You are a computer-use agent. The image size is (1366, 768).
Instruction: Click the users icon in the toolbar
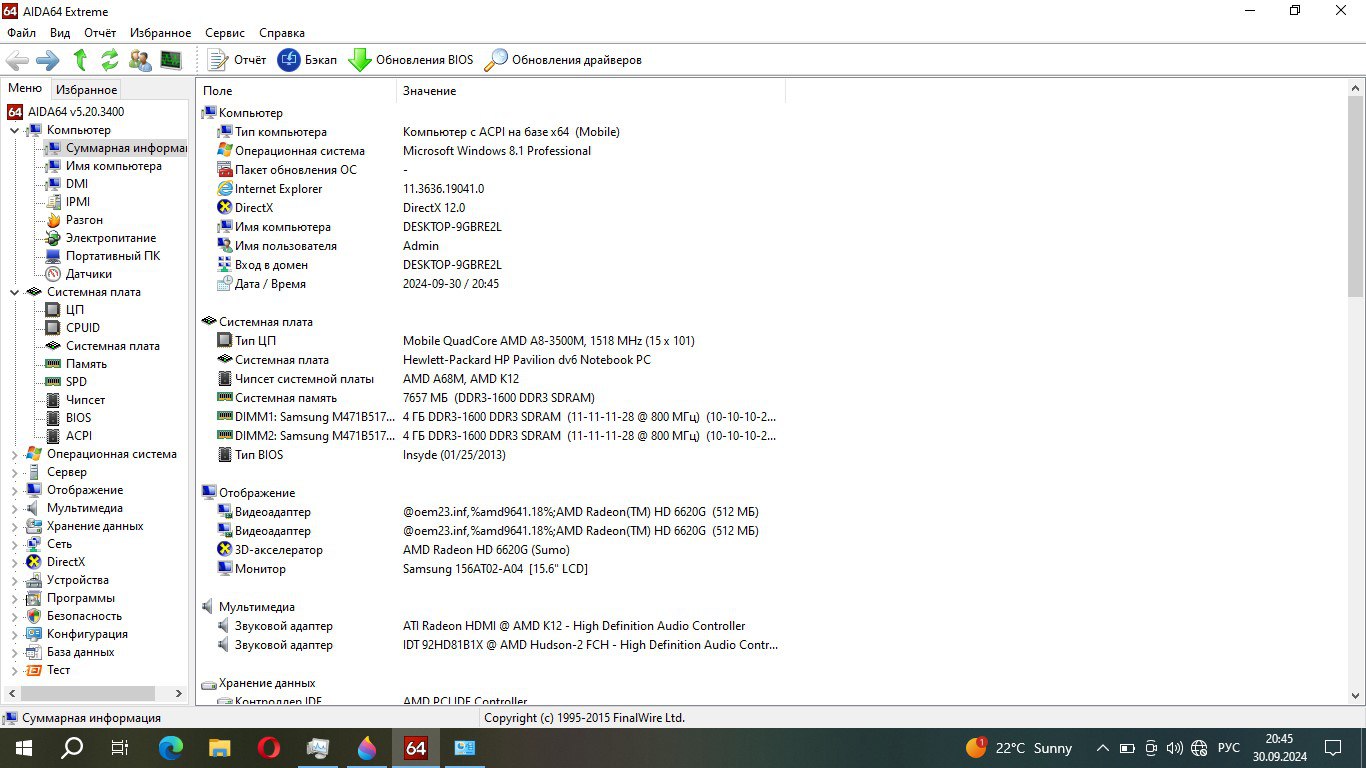(140, 60)
